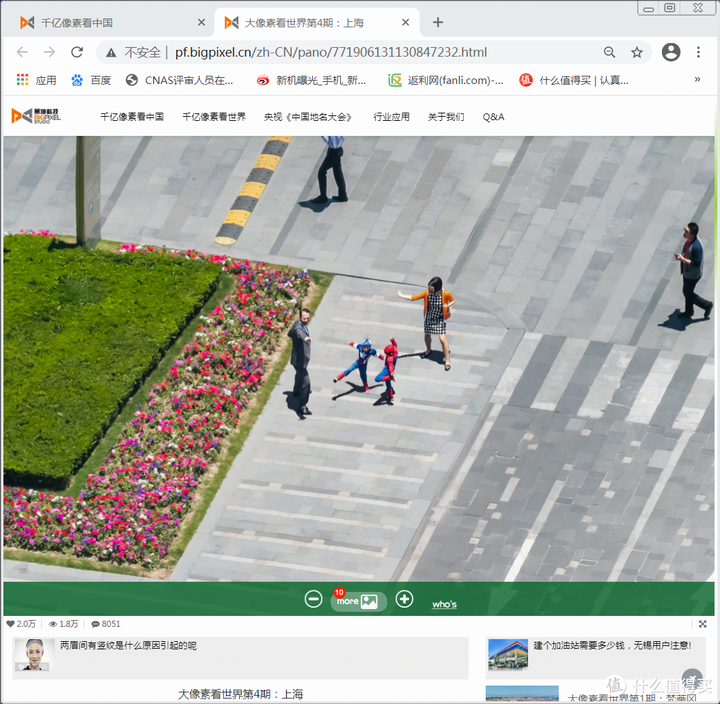Viewport: 720px width, 704px height.
Task: Go forward to next page
Action: [50, 52]
